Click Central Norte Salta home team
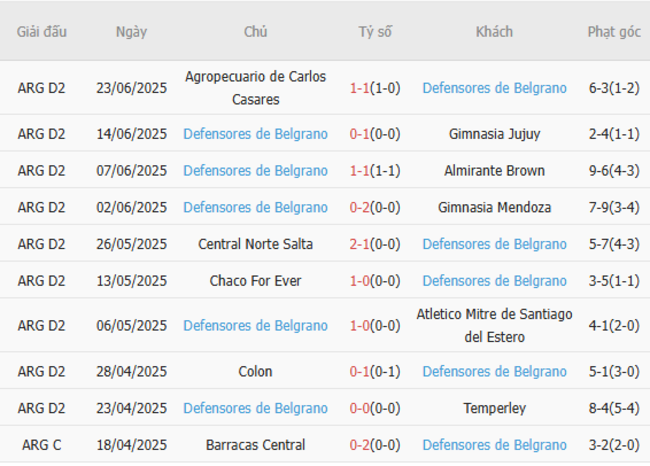The image size is (650, 466). pos(255,244)
